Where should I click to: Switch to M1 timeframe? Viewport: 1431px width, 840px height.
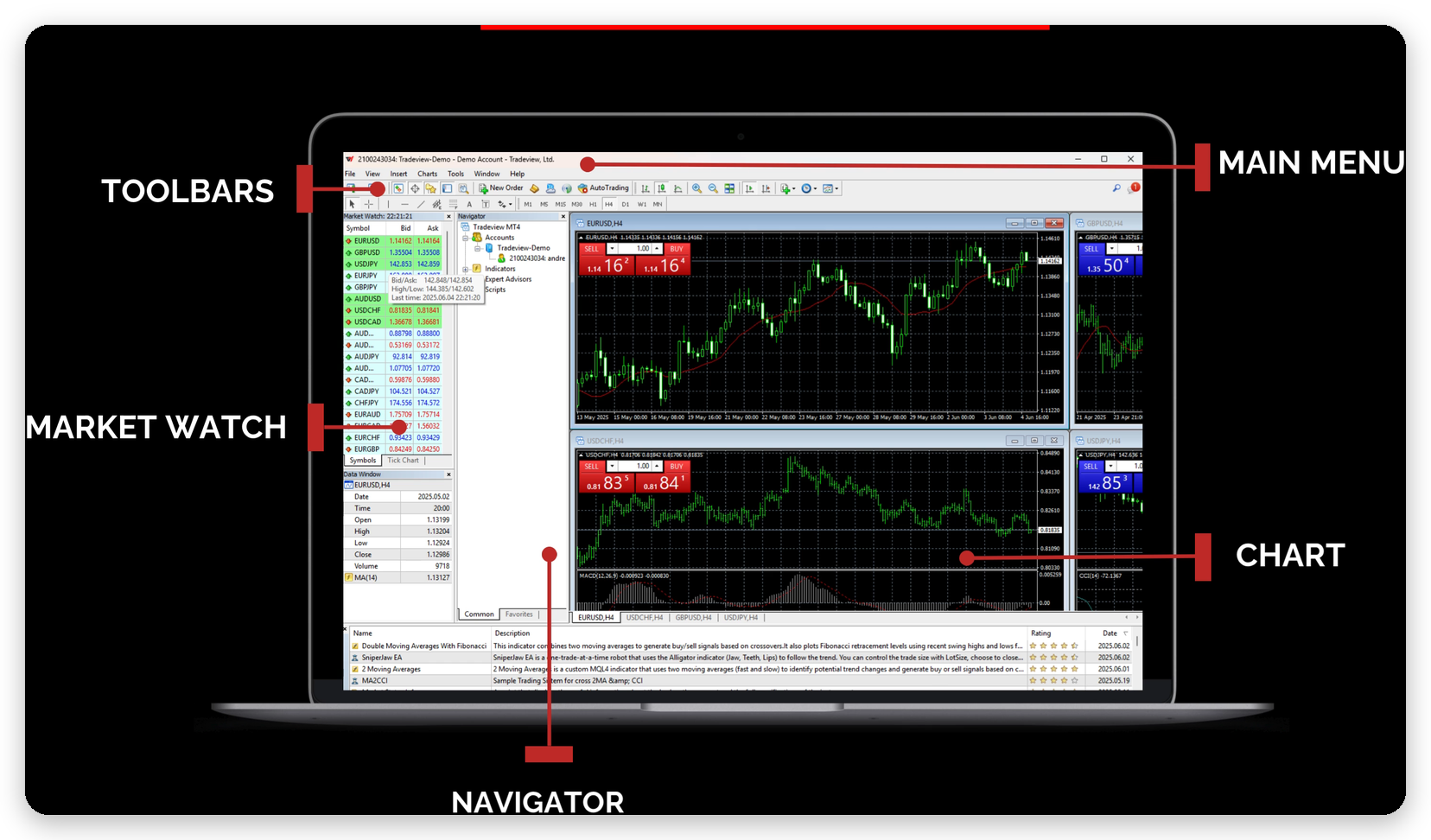pos(528,204)
